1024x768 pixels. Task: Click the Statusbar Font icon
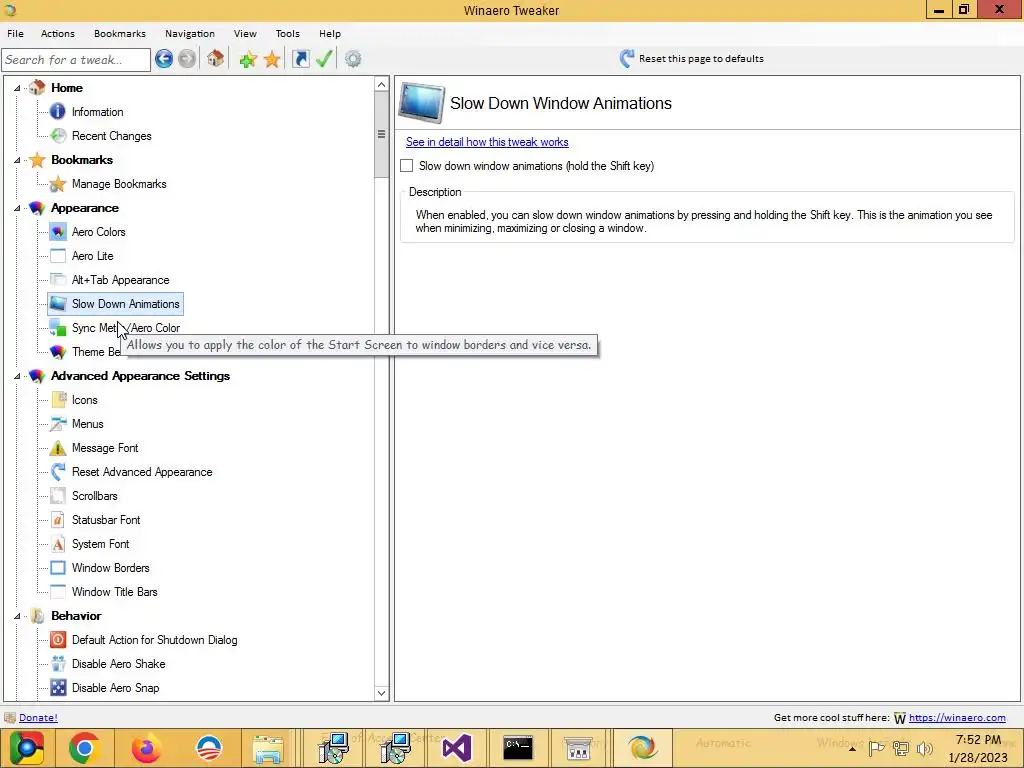pos(57,520)
